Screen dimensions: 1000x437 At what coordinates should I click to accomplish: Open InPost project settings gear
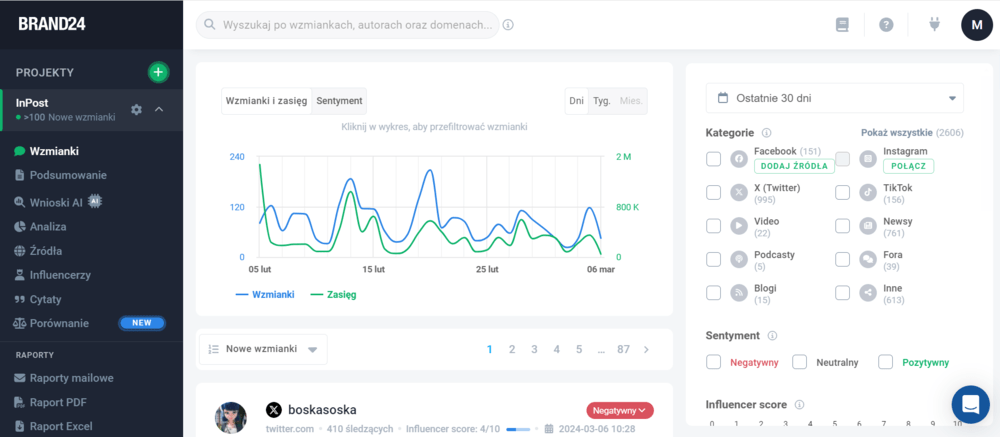coord(136,110)
